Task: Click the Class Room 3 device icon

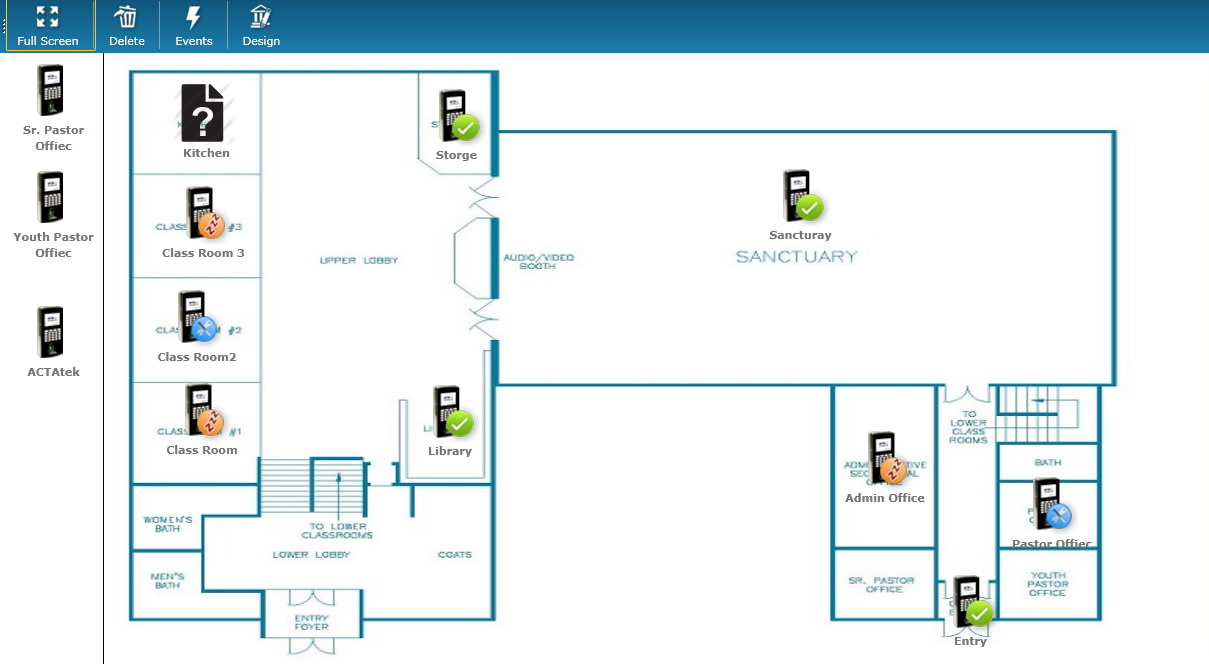Action: coord(203,214)
